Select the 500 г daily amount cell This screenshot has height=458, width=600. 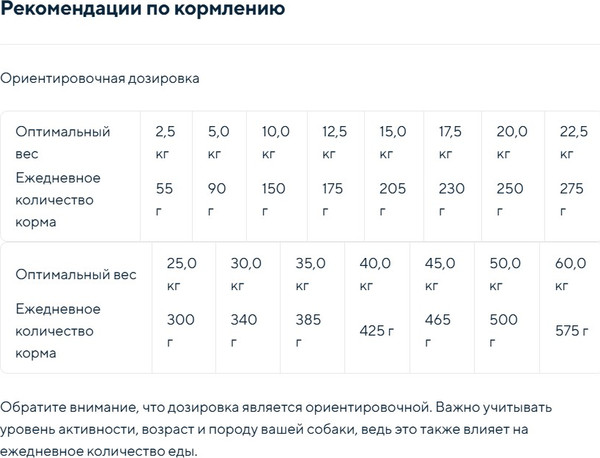(x=504, y=331)
